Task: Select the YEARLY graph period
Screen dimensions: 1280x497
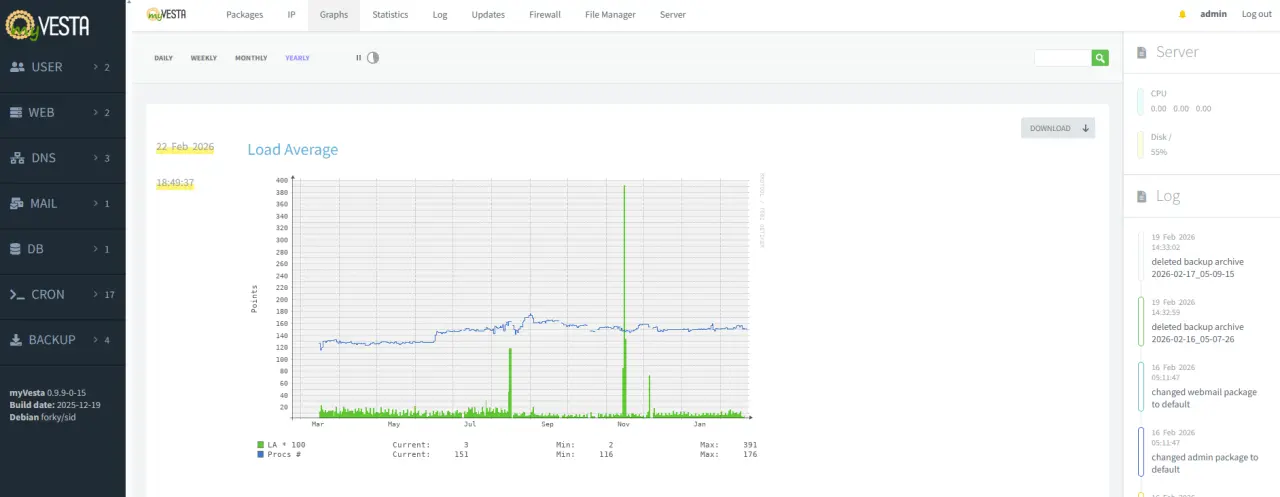Action: (x=297, y=58)
